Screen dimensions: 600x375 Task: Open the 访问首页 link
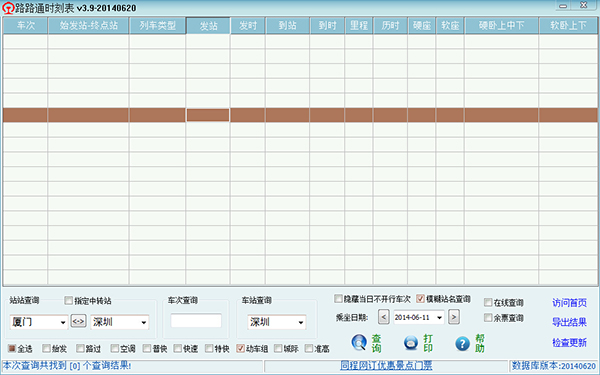pyautogui.click(x=569, y=303)
